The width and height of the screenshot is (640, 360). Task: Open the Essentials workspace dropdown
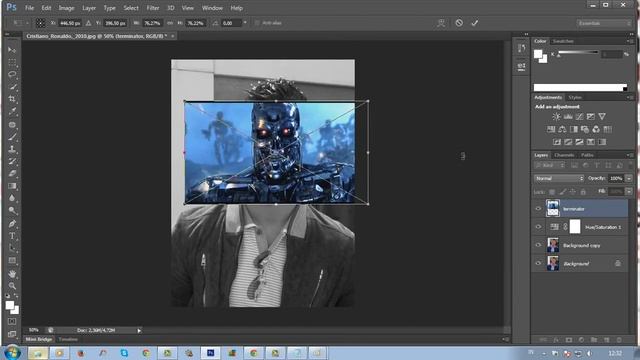click(x=604, y=23)
